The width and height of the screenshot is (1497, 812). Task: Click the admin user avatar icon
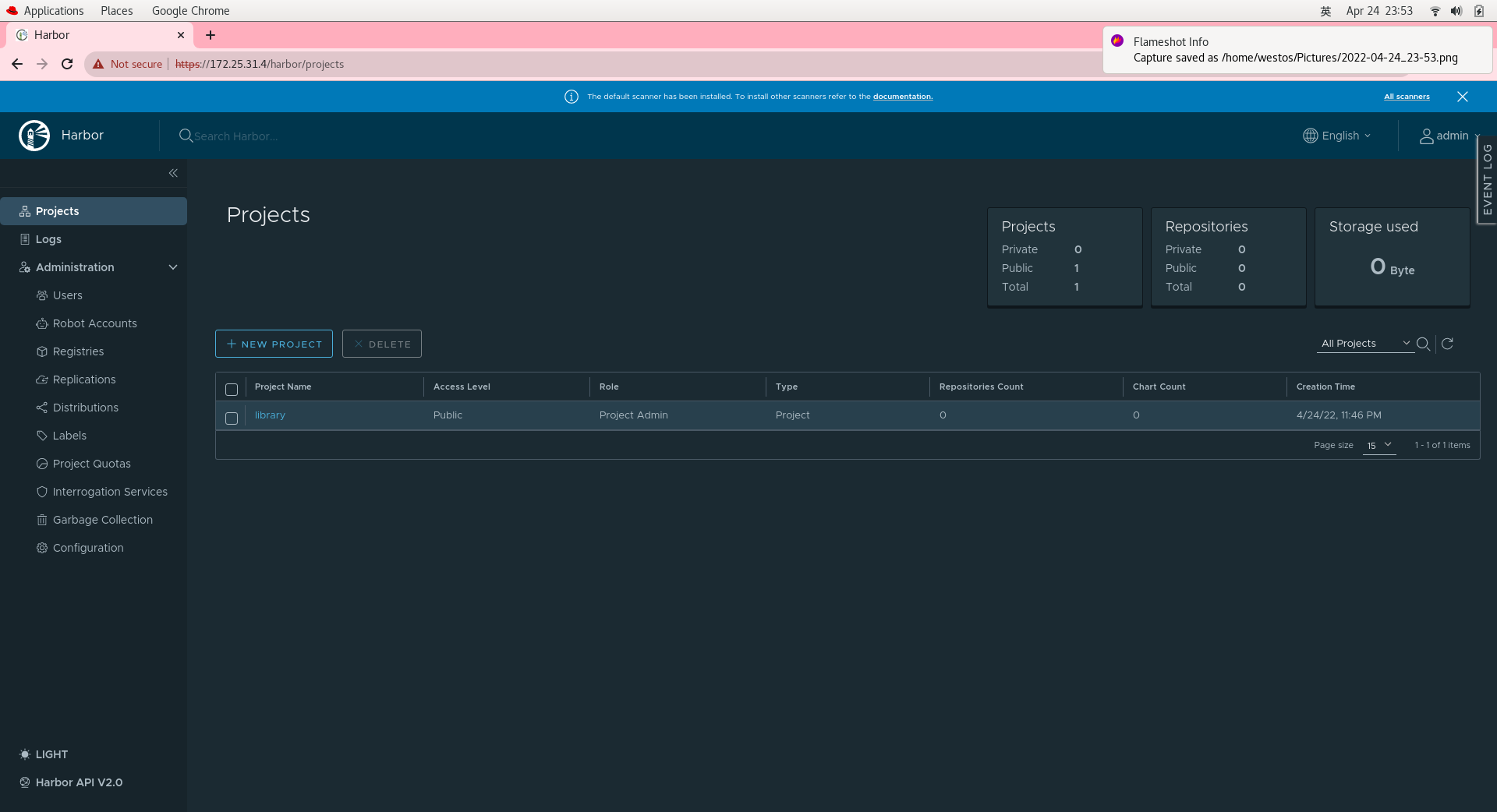pos(1426,136)
